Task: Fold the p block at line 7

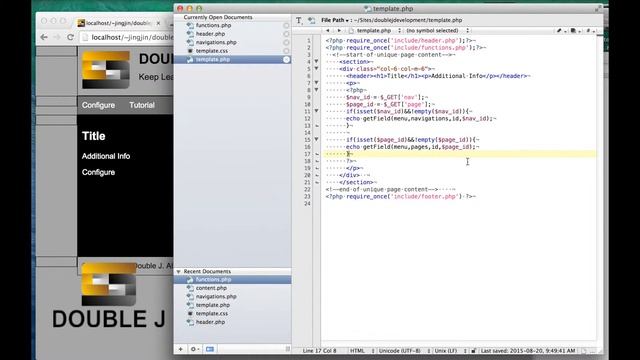Action: pos(316,83)
